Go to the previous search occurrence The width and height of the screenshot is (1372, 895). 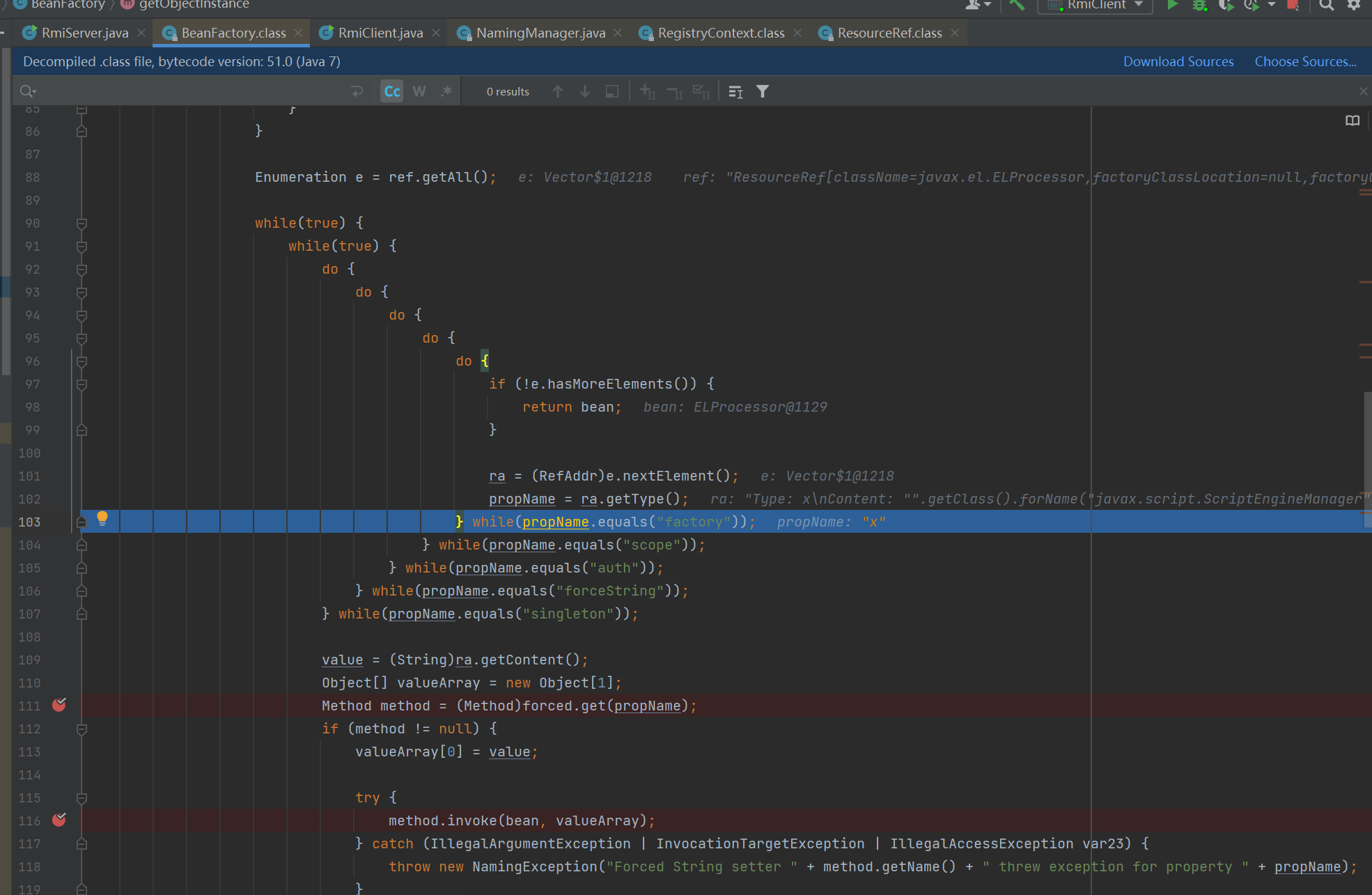[558, 91]
